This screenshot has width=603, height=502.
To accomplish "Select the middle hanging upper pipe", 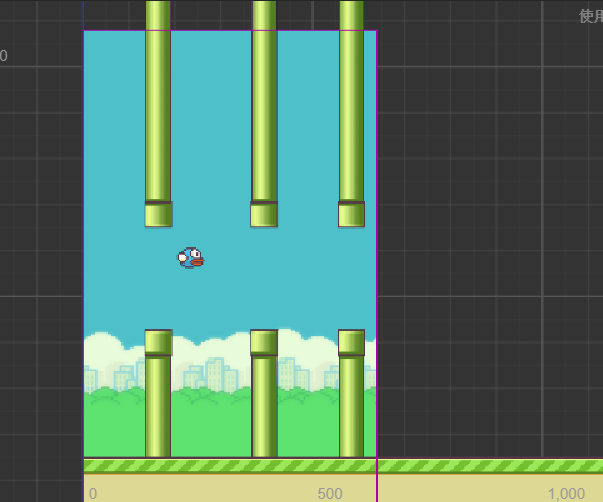I will pos(264,113).
